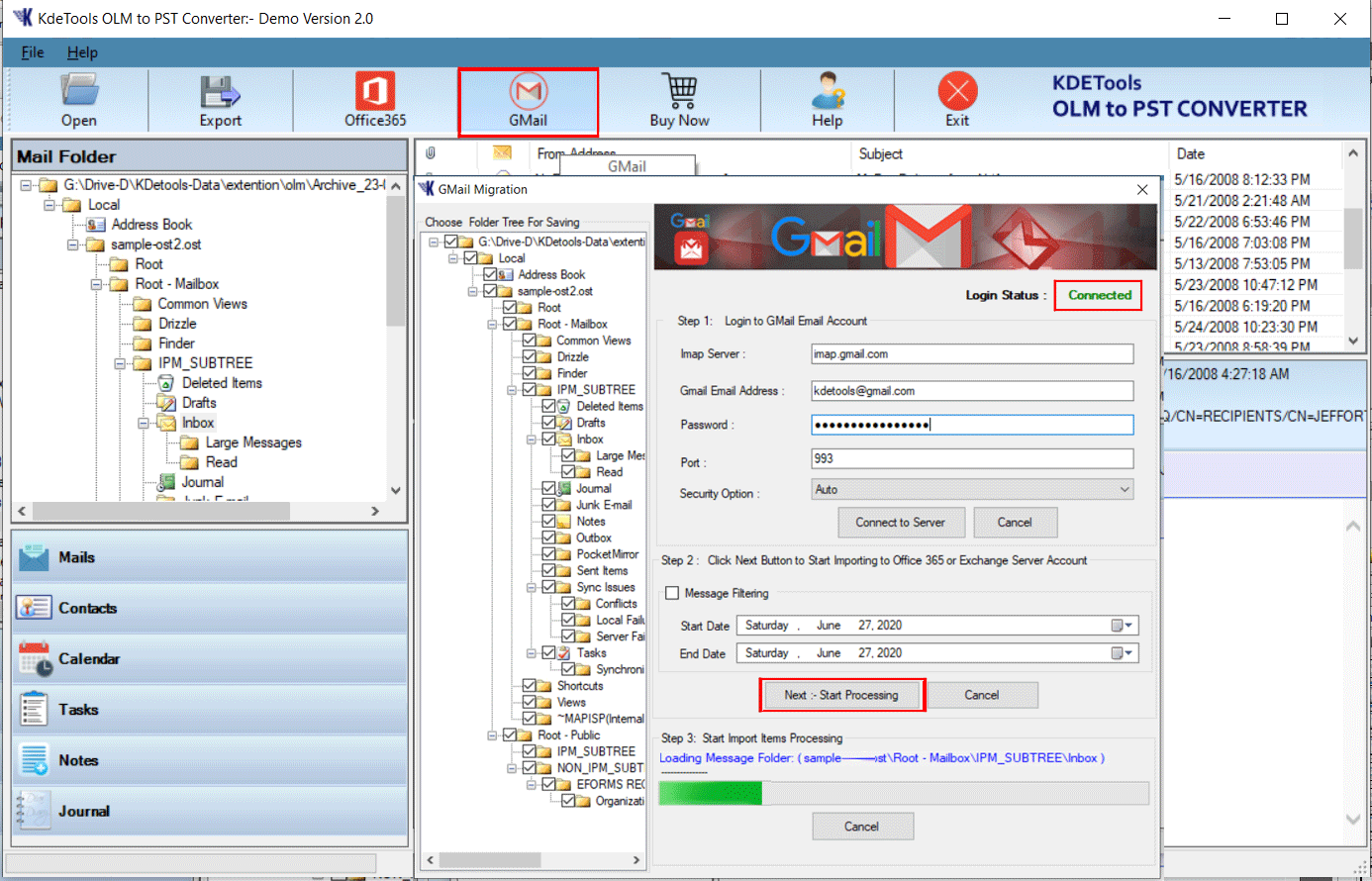Collapse Inbox node in Mail Folder tree

click(x=144, y=423)
